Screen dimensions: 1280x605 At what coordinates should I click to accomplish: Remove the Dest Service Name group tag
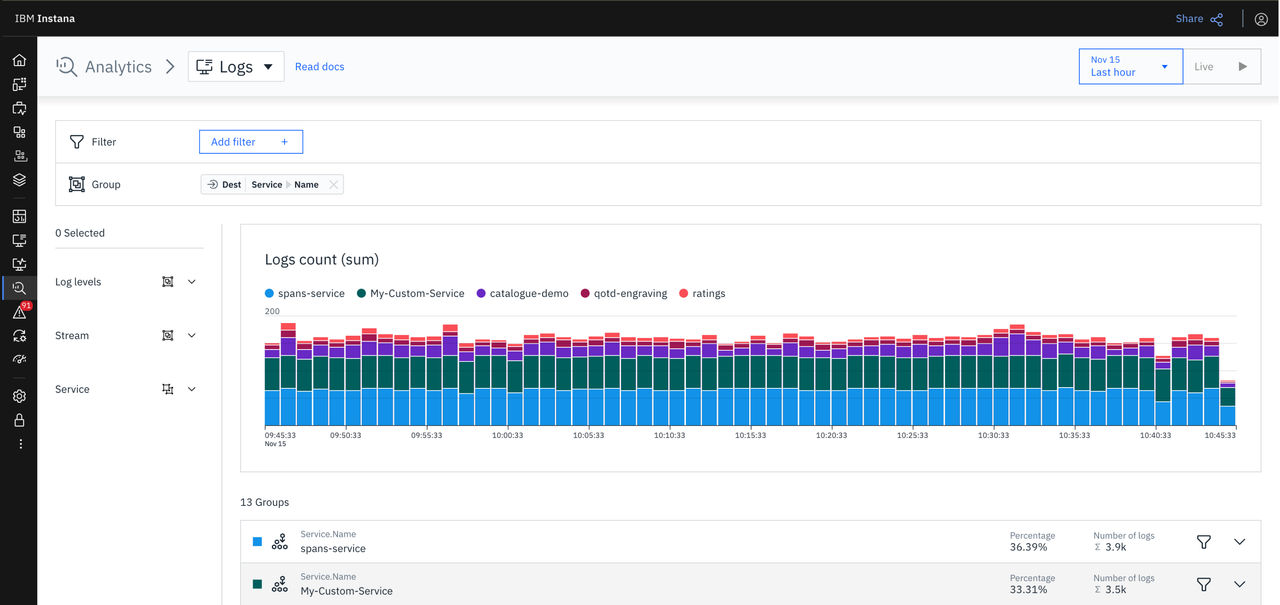pyautogui.click(x=334, y=185)
